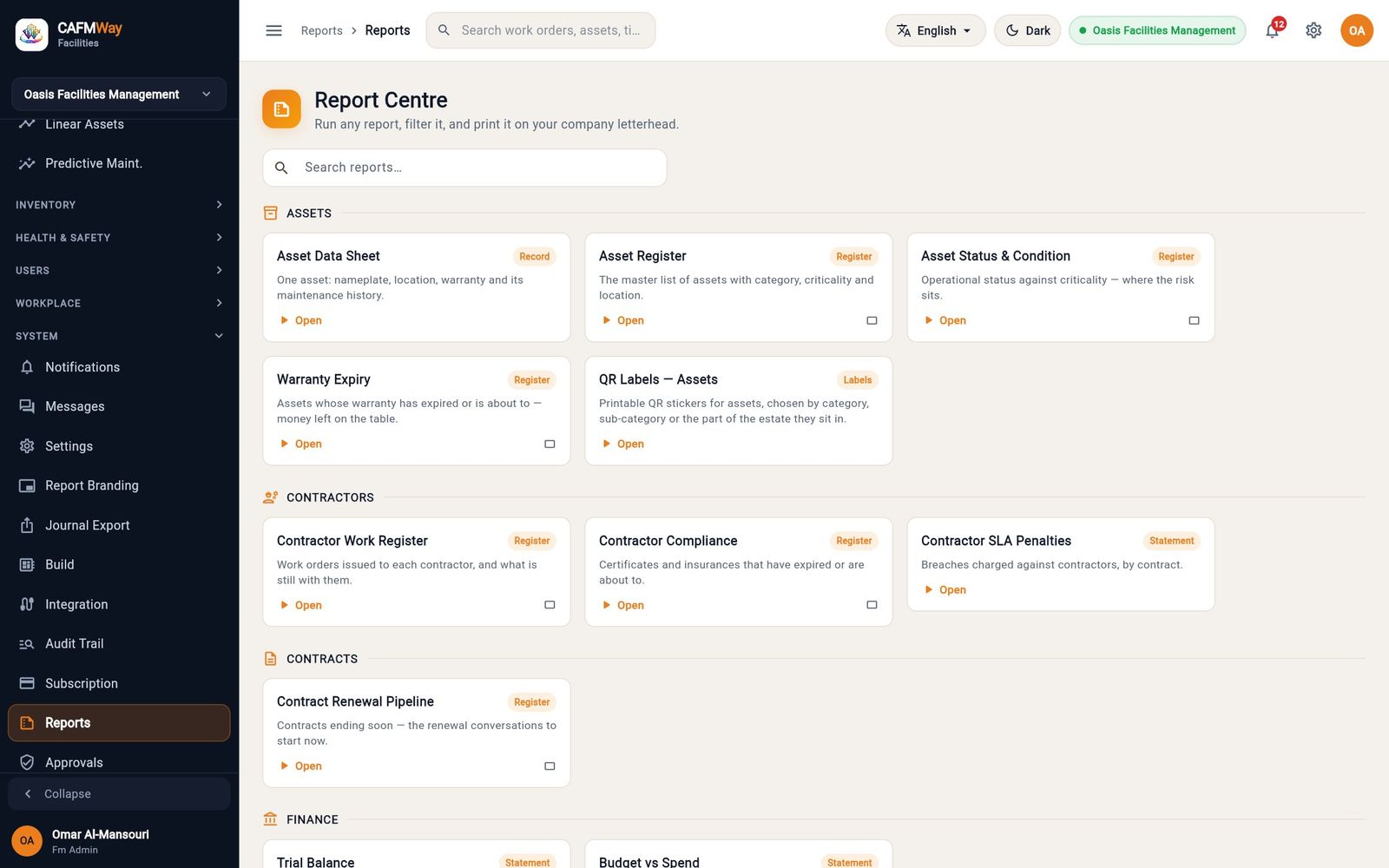Open Settings in sidebar
This screenshot has width=1389, height=868.
tap(119, 446)
